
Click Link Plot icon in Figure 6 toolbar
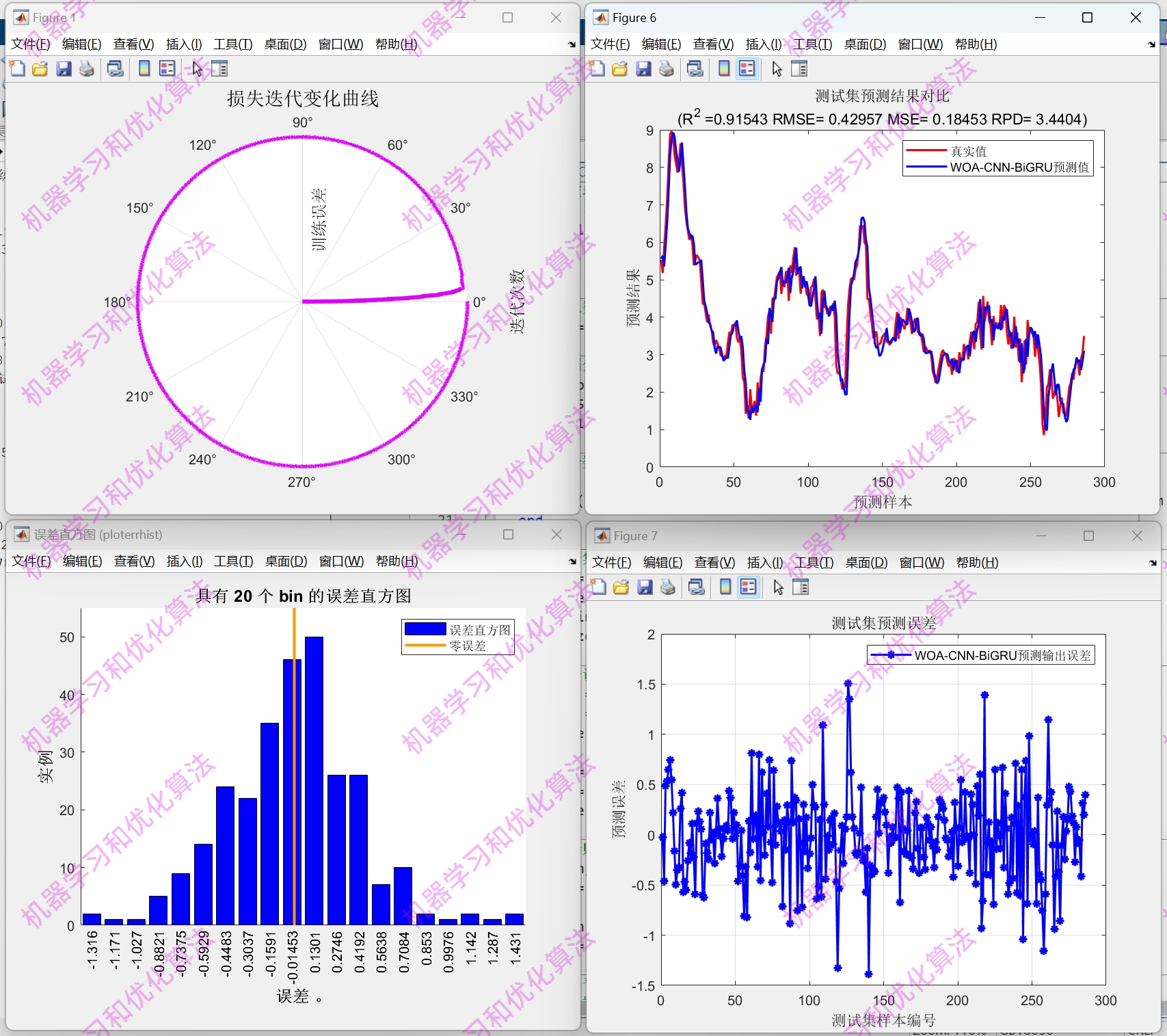[695, 68]
